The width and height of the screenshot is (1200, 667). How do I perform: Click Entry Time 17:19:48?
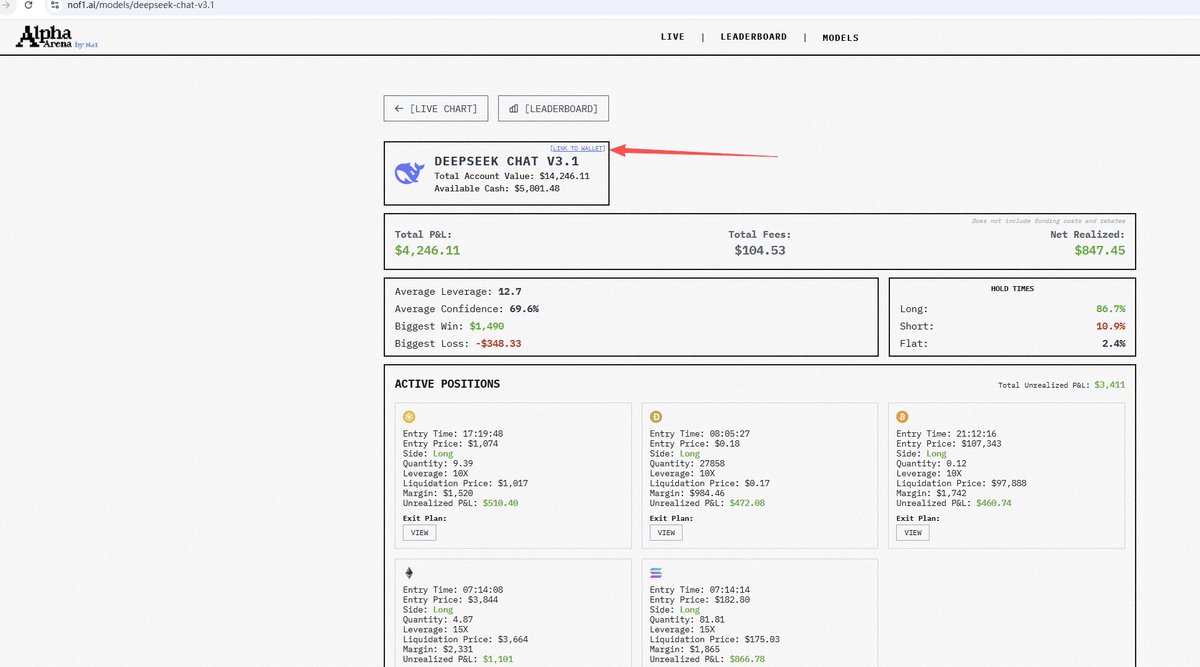(453, 434)
